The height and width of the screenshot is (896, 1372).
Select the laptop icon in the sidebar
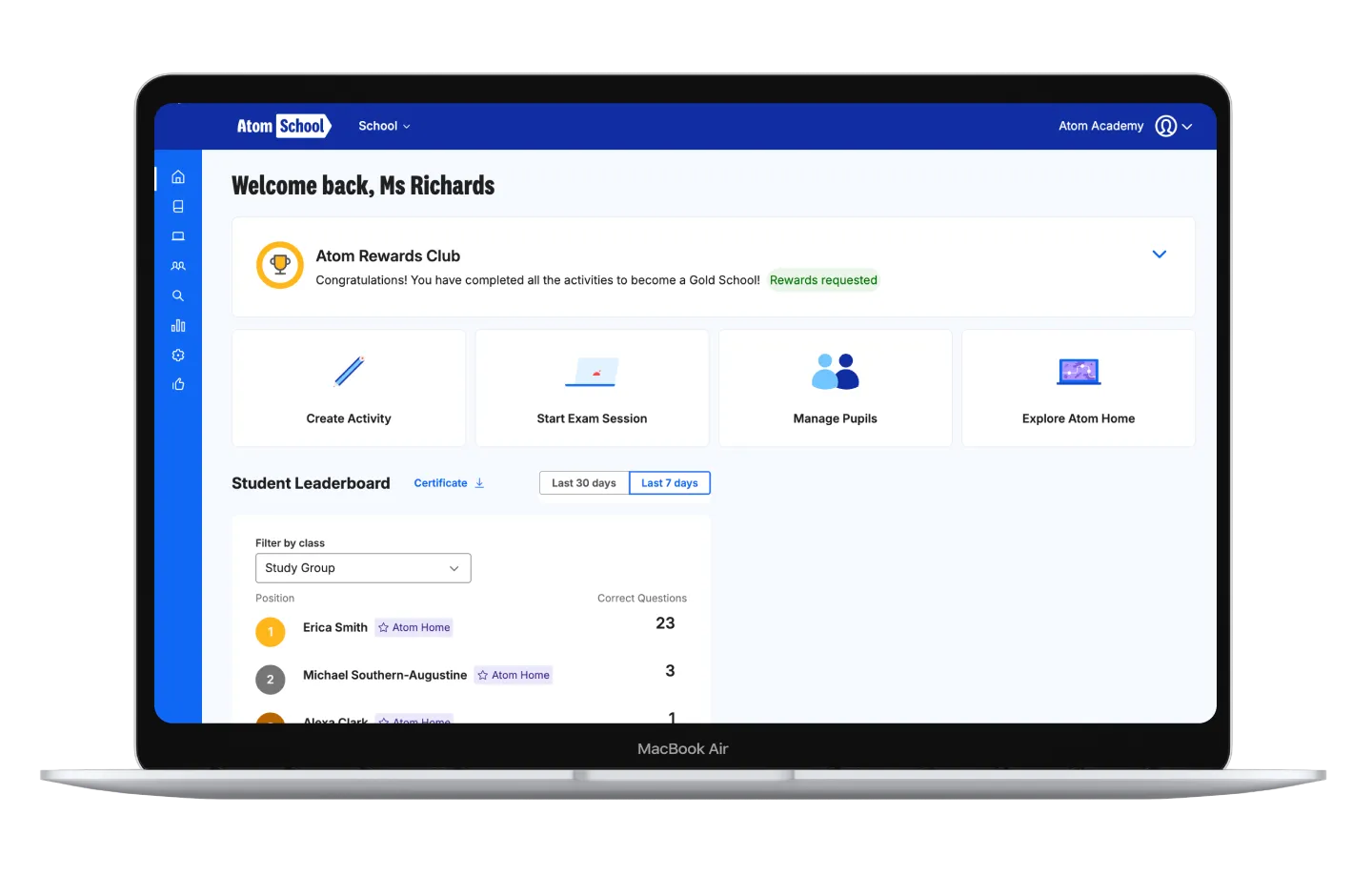click(178, 236)
